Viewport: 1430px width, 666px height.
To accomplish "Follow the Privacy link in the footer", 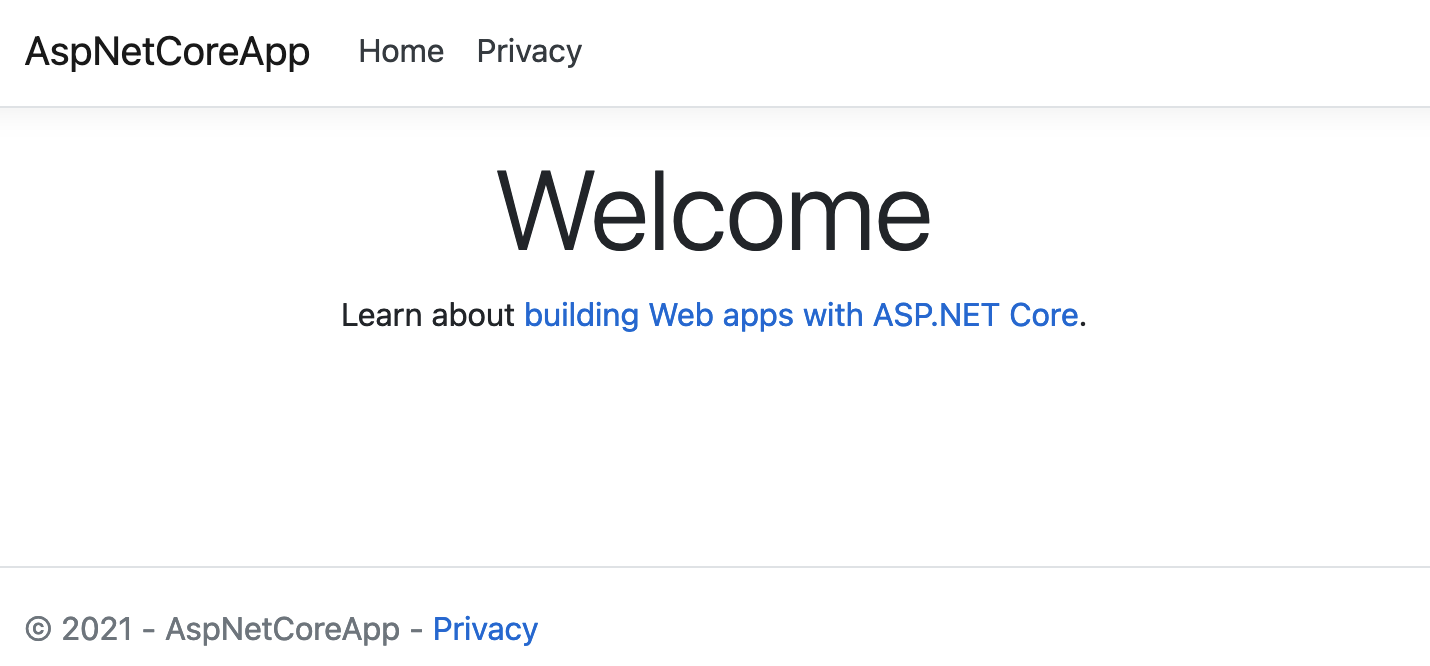I will click(485, 629).
